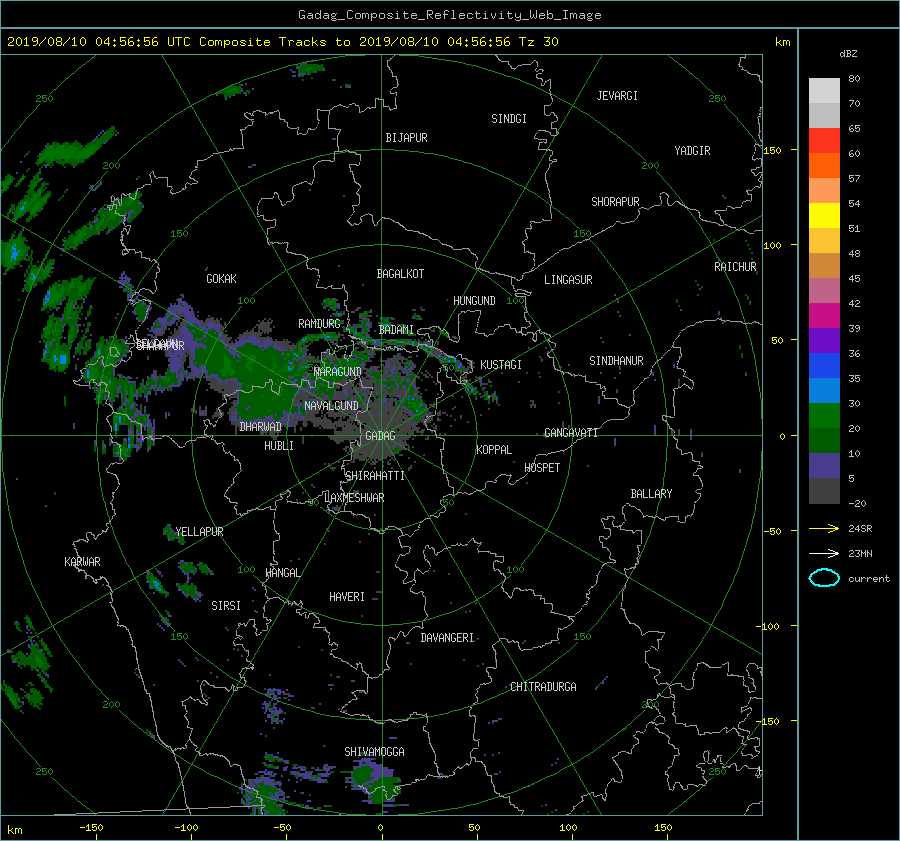Select the HUBLI city label
Screen dimensions: 900x841
(278, 446)
